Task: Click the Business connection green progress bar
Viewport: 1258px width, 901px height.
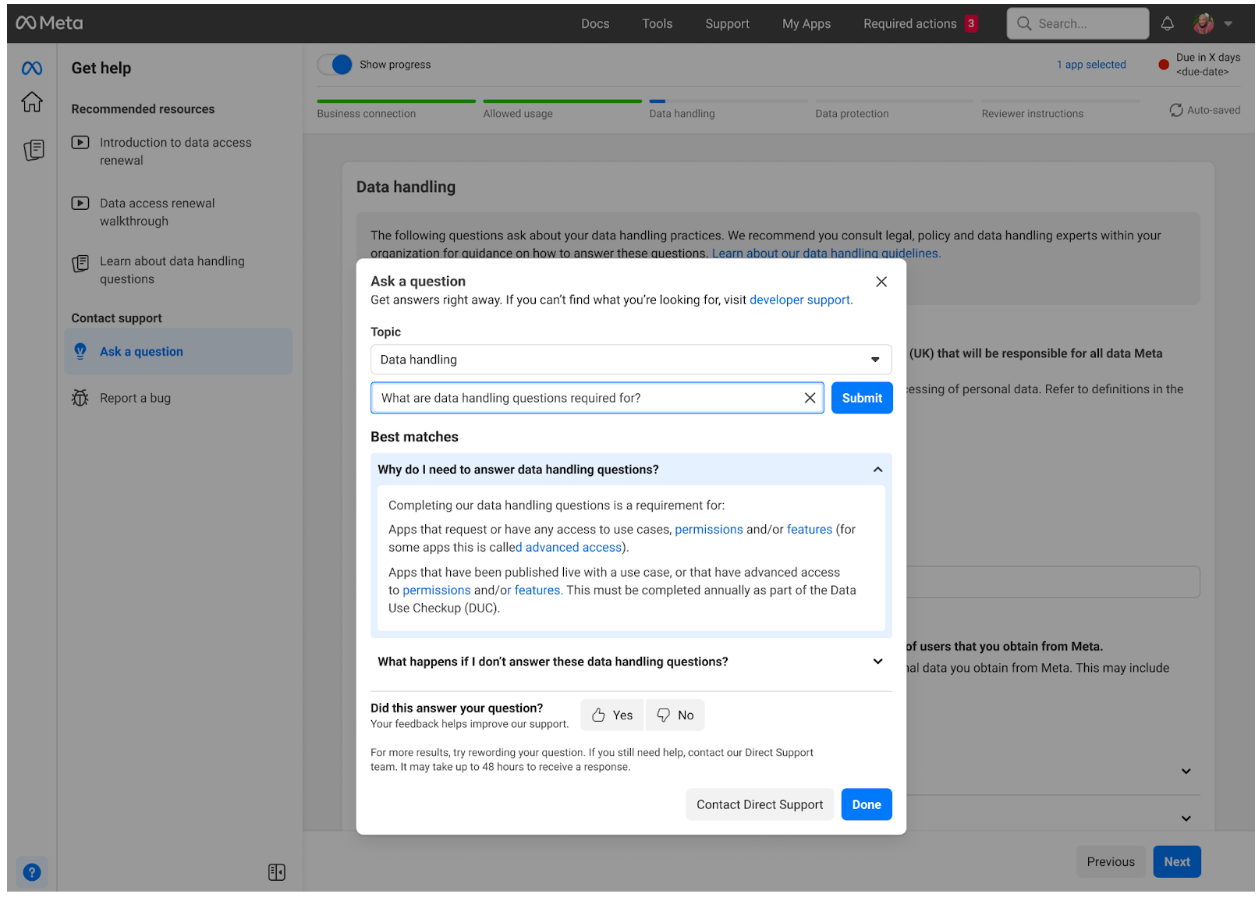Action: click(396, 101)
